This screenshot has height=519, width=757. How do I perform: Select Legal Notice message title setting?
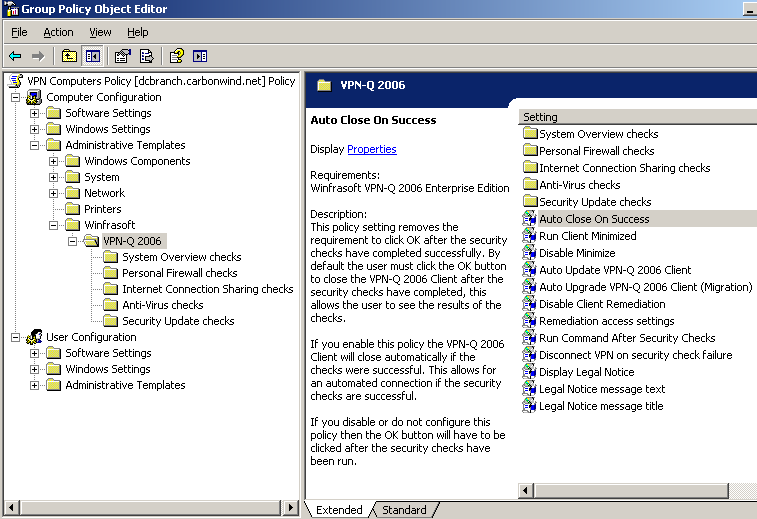click(x=601, y=406)
